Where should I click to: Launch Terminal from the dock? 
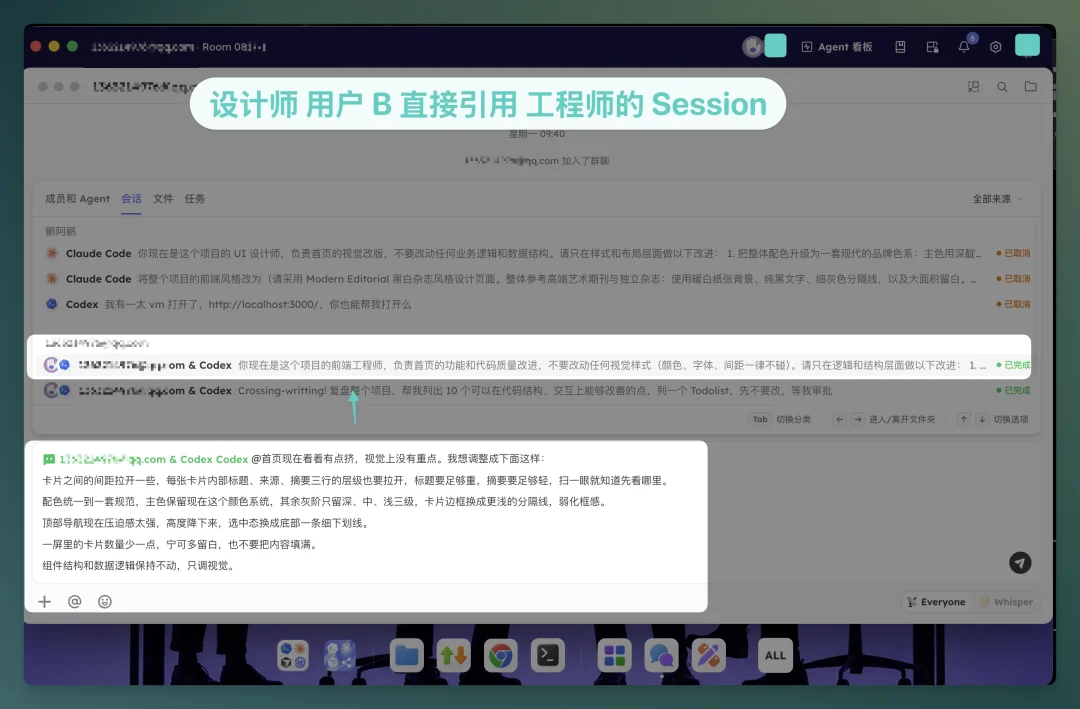tap(548, 655)
